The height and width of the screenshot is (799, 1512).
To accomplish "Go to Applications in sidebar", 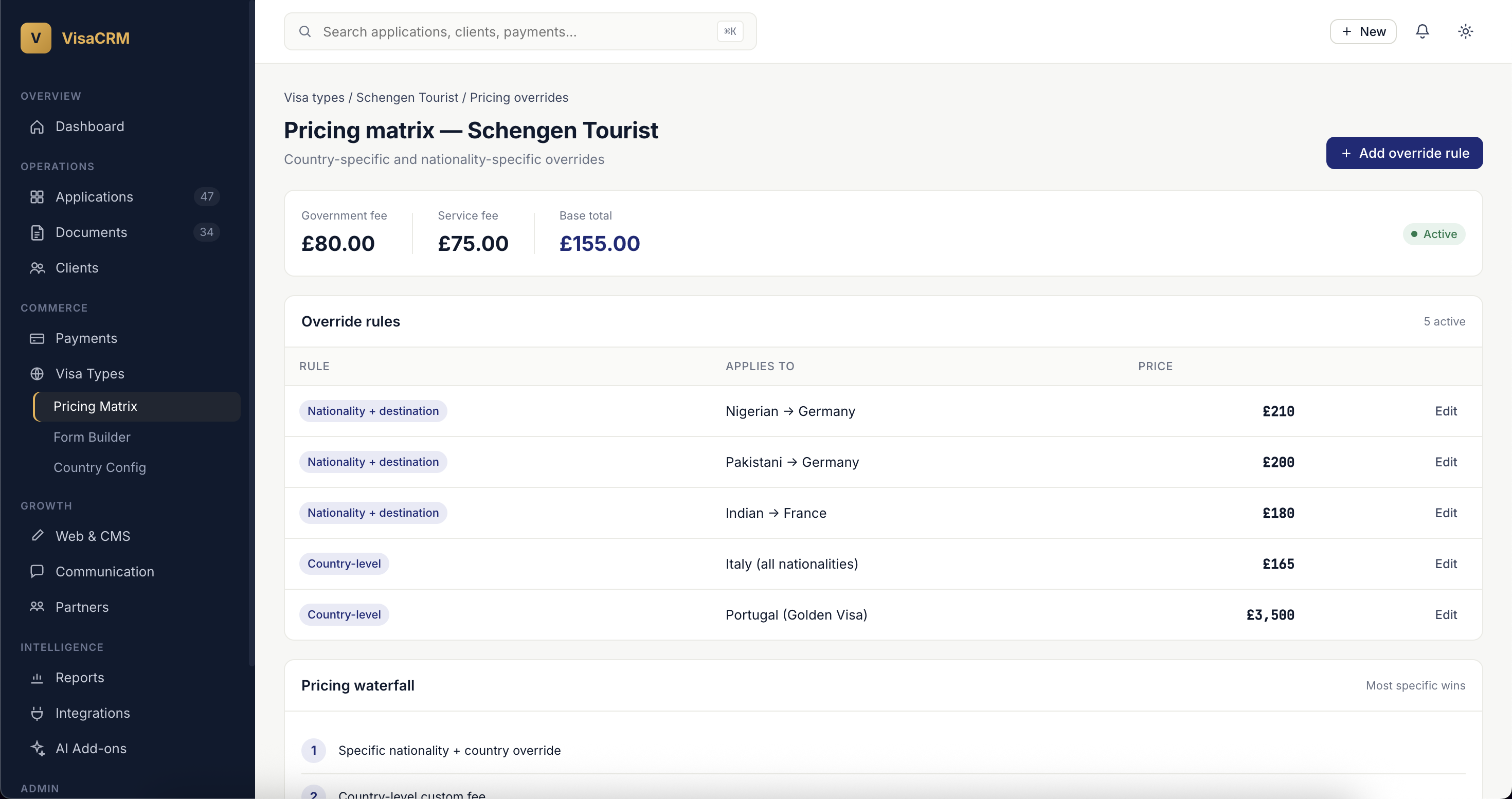I will tap(127, 197).
